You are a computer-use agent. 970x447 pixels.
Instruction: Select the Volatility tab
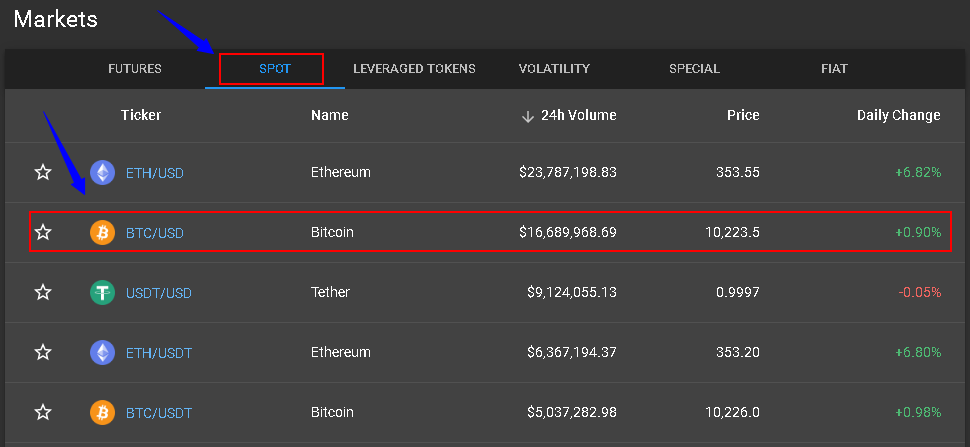(x=554, y=69)
